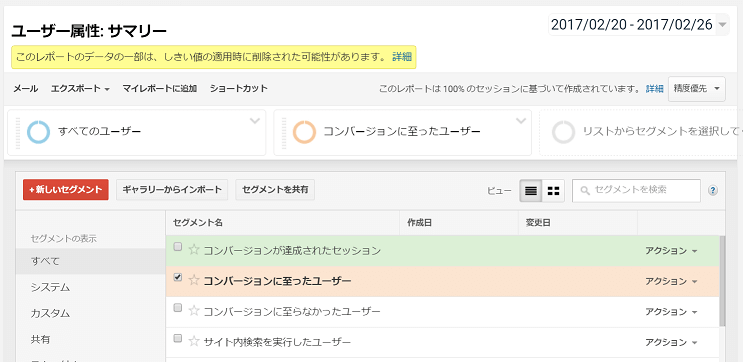Select すべて in segment sidebar
This screenshot has width=743, height=362.
coord(91,261)
